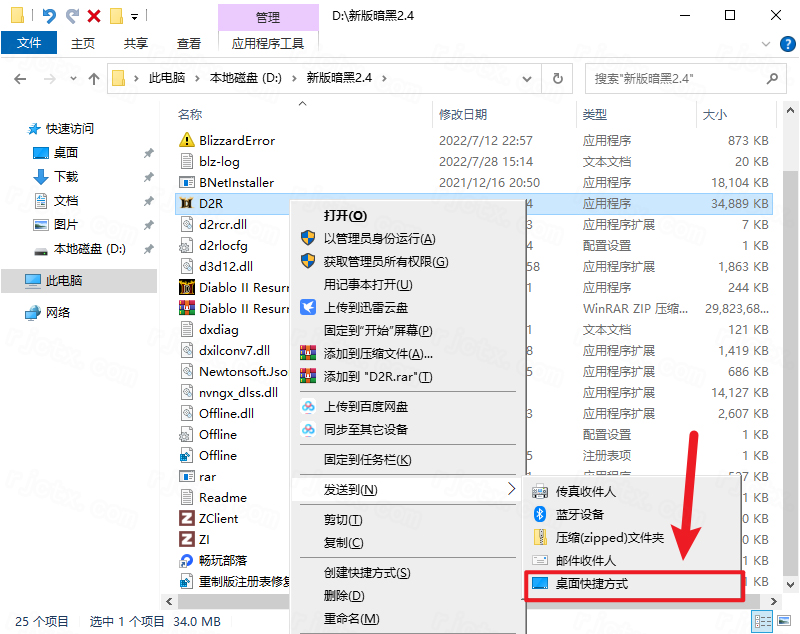Screen dimensions: 800x634
Task: Expand the address bar history dropdown
Action: 527,79
